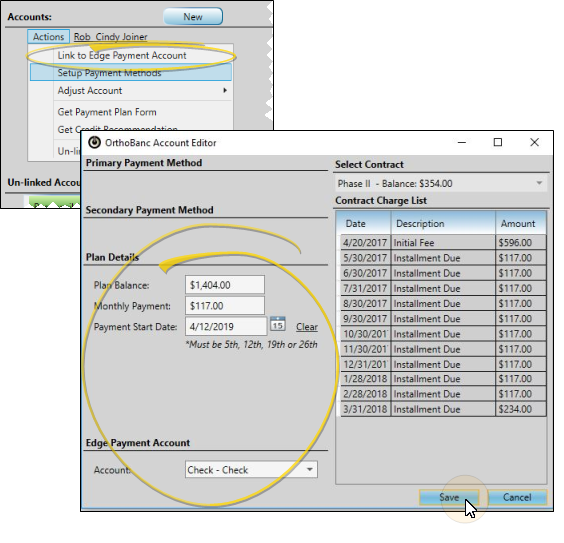Select the 6/30/2017 date cell
Viewport: 564px width, 543px height.
click(365, 273)
